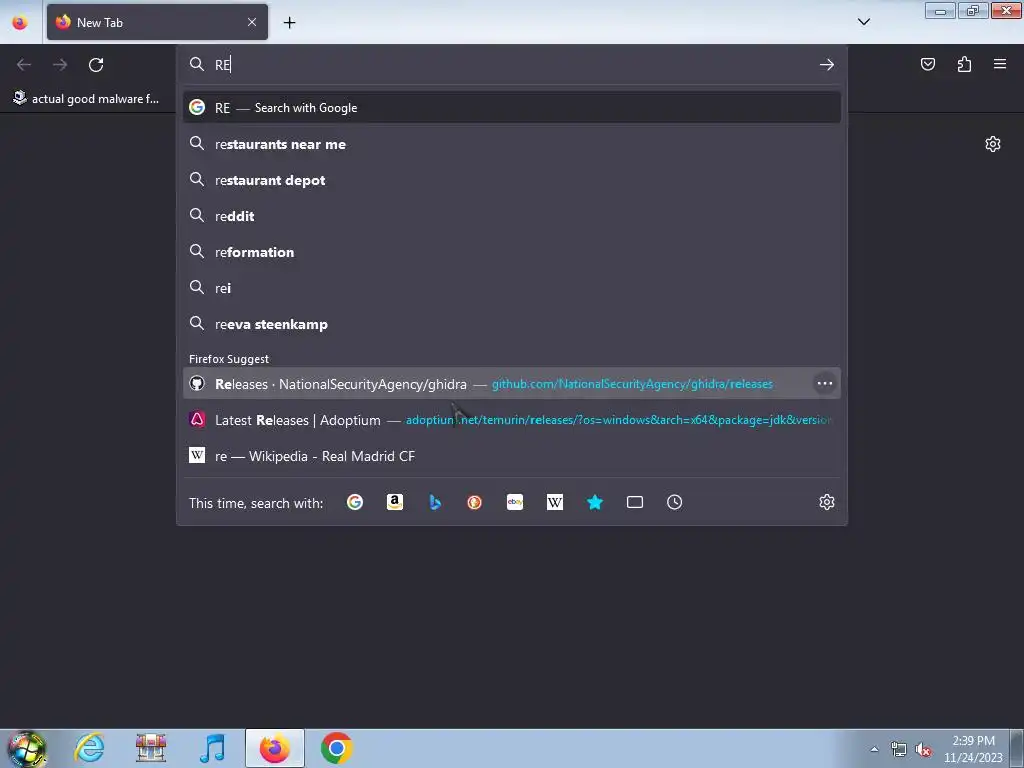Search this time with eBay icon
This screenshot has width=1024, height=768.
(515, 502)
